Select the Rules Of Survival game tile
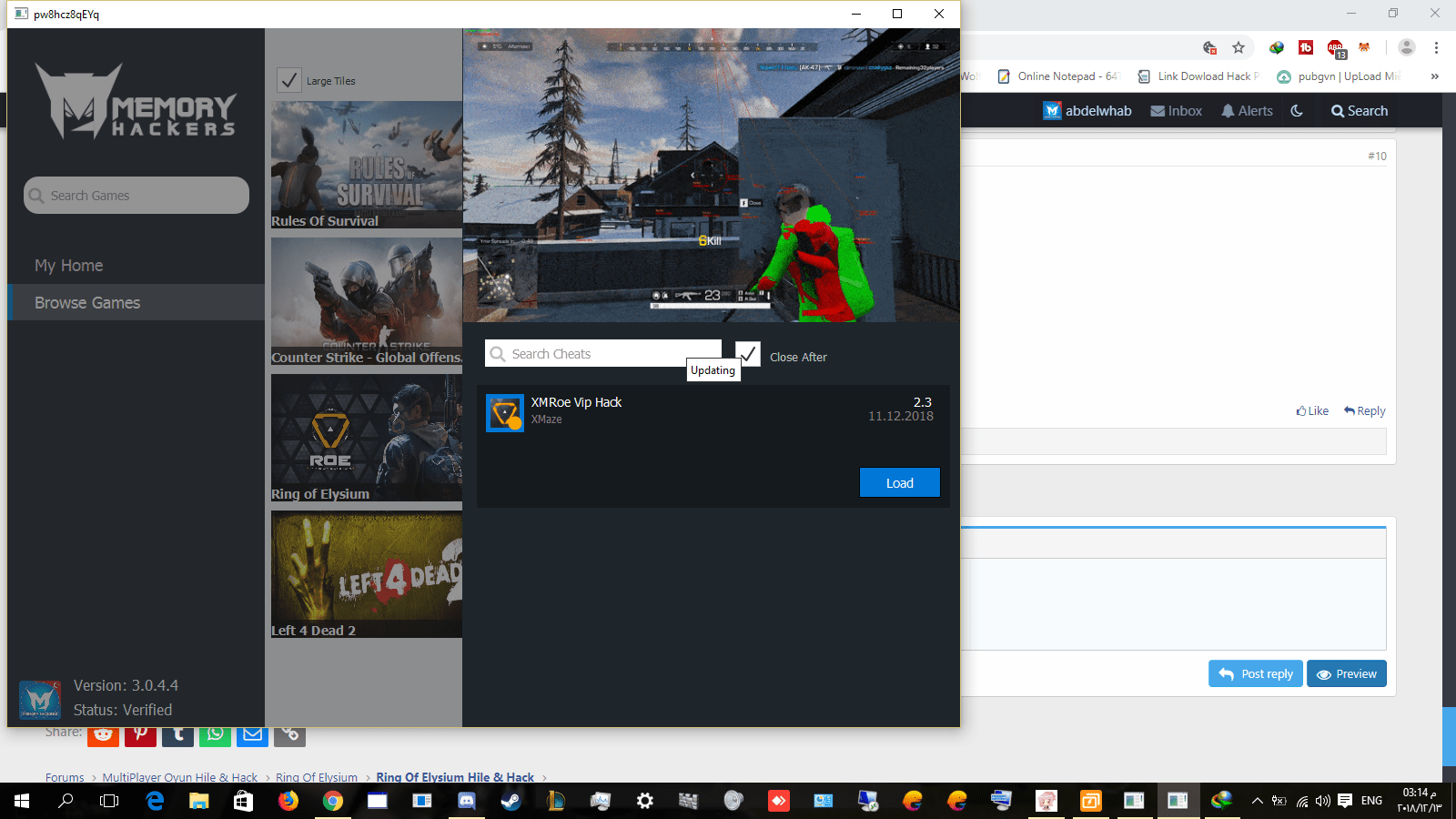The width and height of the screenshot is (1456, 819). (x=367, y=165)
